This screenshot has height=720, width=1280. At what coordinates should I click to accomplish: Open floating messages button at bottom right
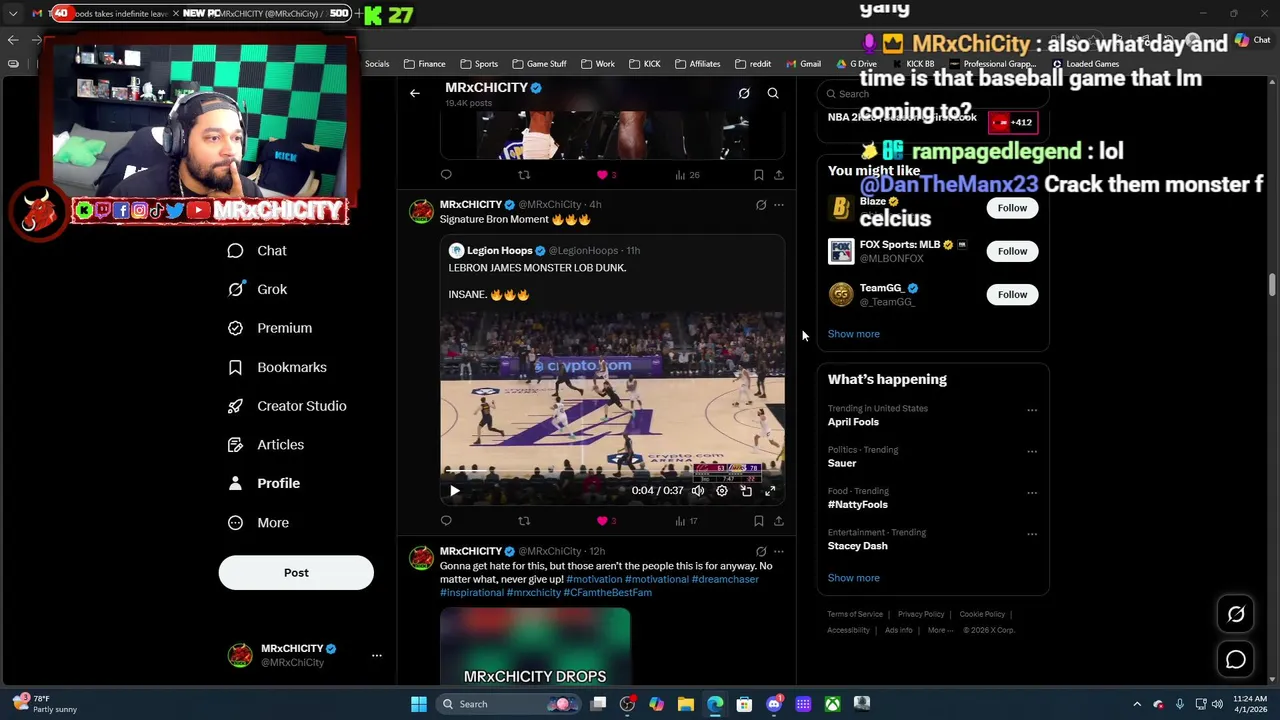click(x=1236, y=660)
